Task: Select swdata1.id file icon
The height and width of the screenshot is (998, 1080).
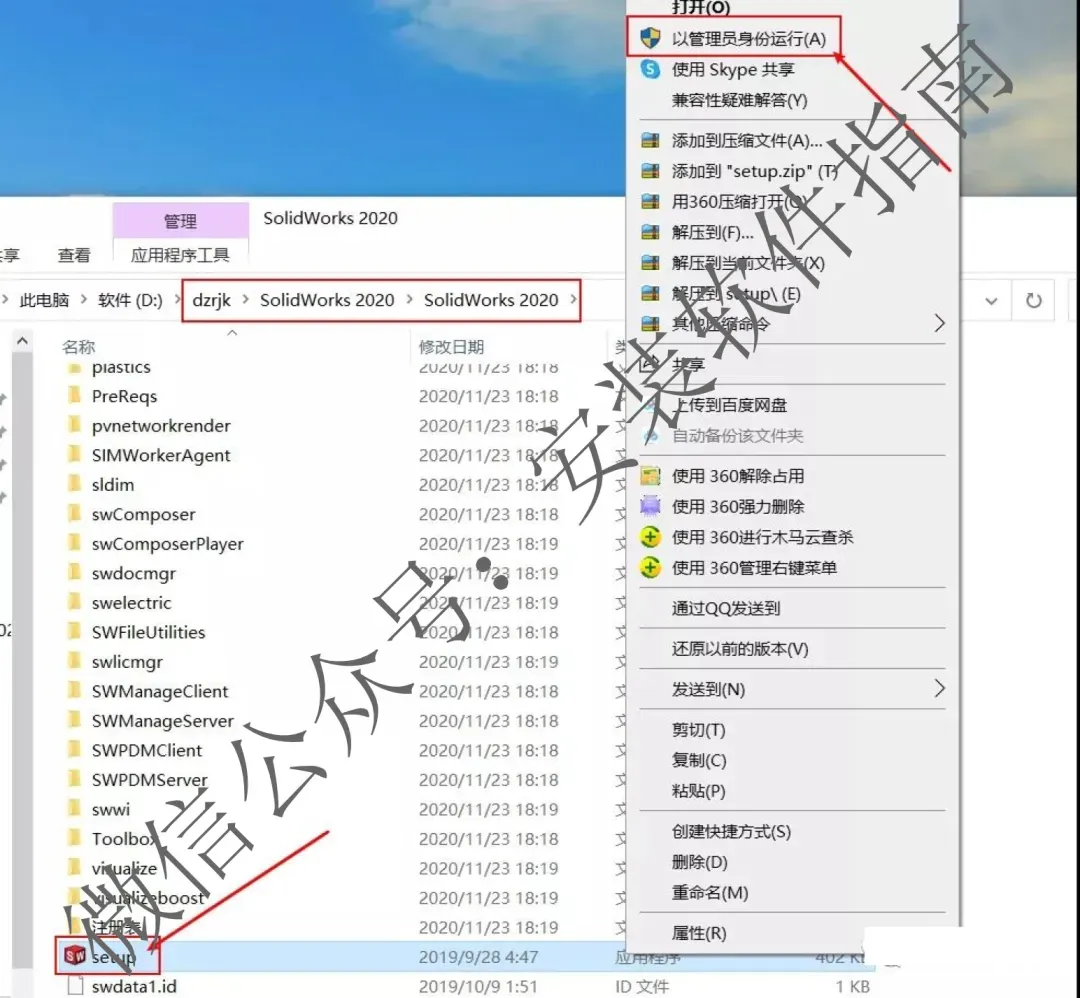Action: pyautogui.click(x=75, y=986)
